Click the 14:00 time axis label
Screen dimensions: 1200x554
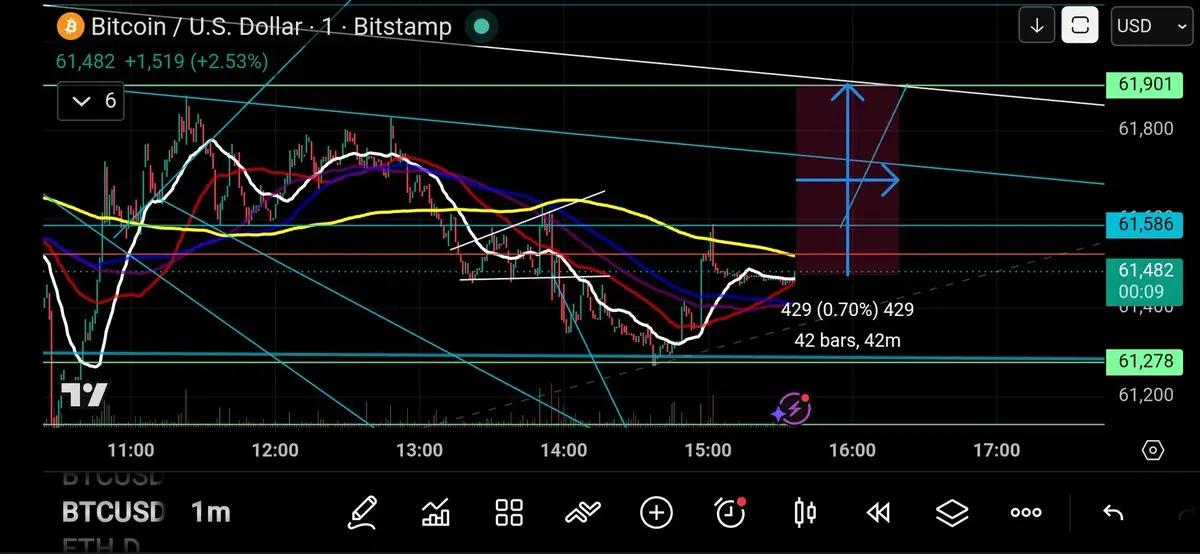point(563,451)
